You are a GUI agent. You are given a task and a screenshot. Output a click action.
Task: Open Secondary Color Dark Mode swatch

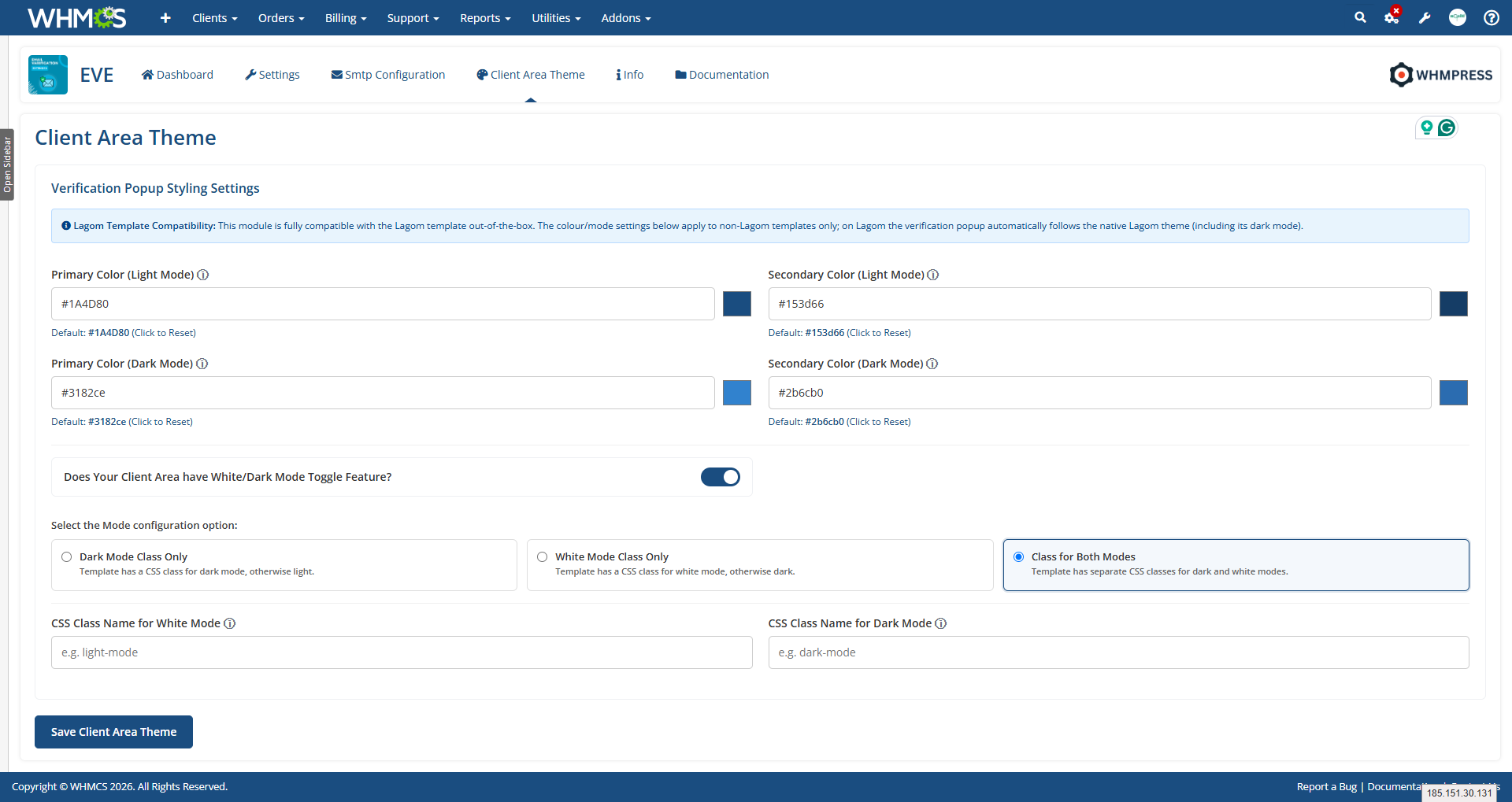(1454, 393)
